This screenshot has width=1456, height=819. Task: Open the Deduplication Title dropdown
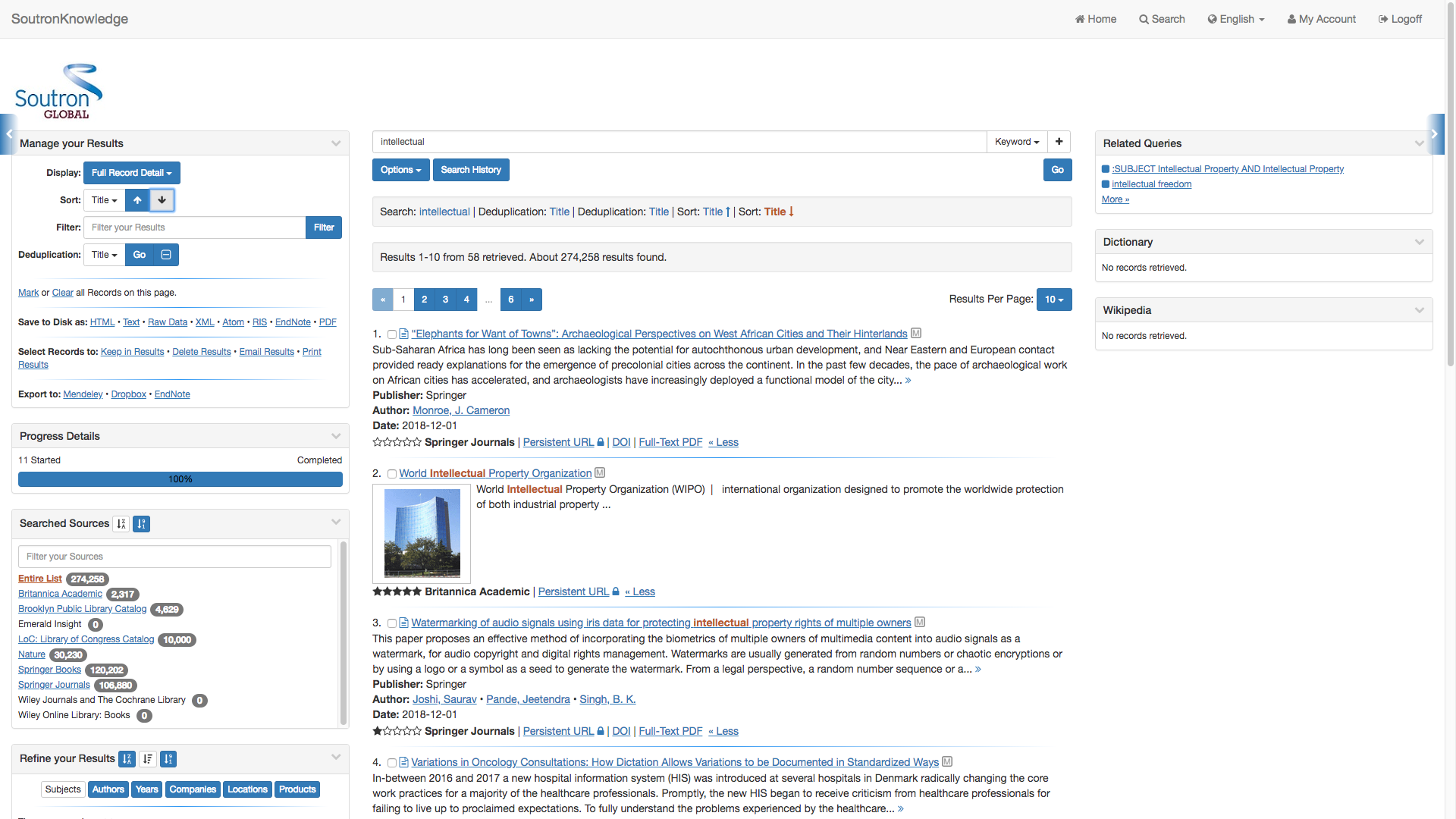(x=105, y=255)
